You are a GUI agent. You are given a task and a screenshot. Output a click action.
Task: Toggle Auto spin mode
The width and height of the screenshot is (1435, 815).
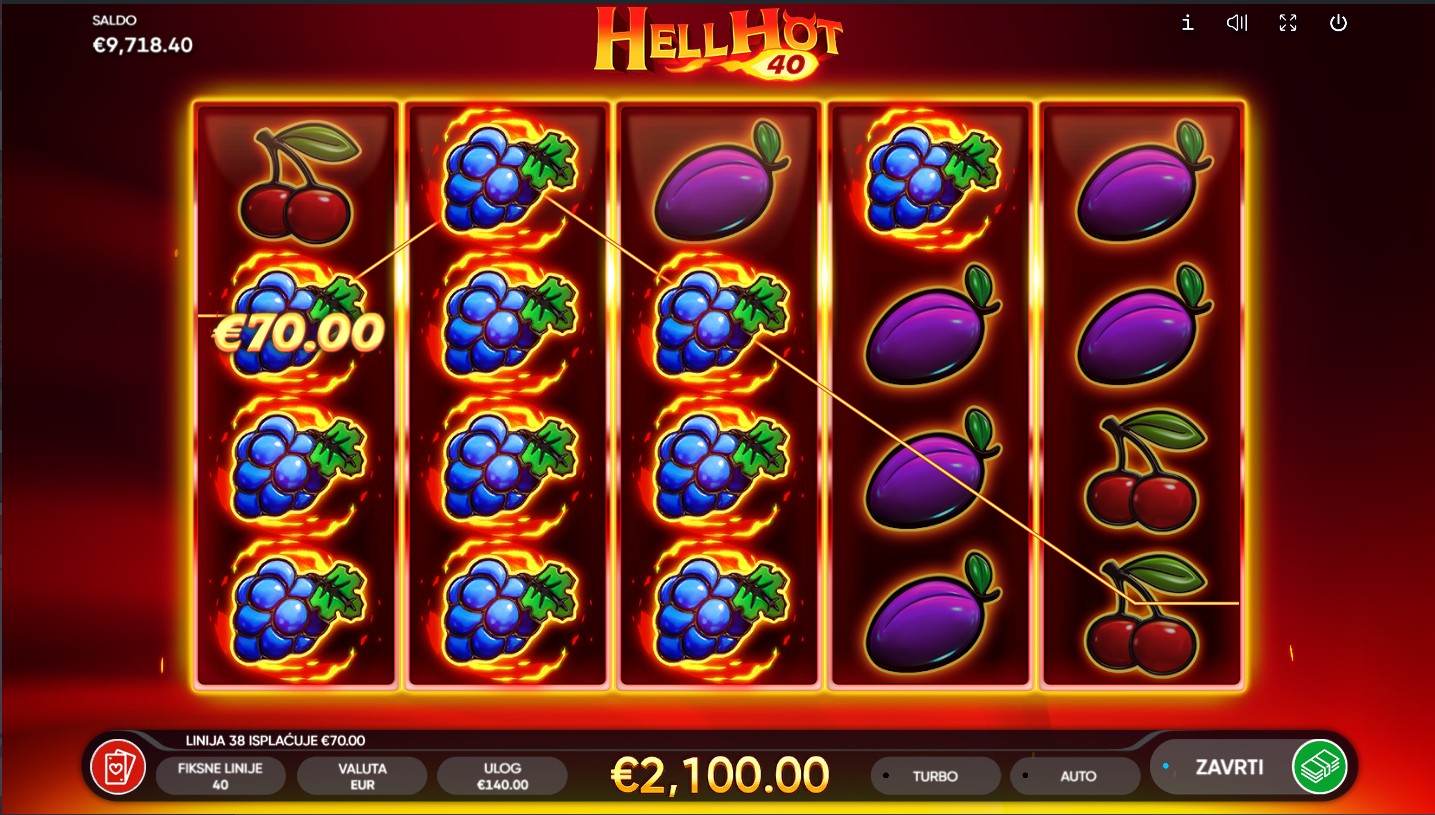pyautogui.click(x=1077, y=776)
